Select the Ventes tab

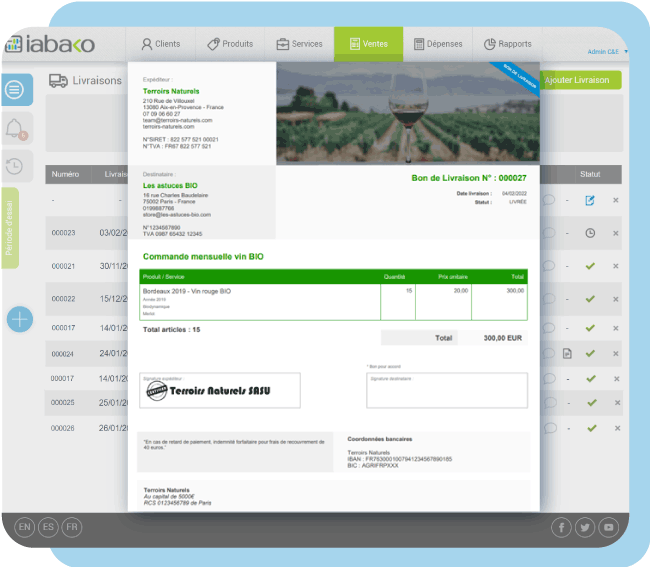click(369, 44)
